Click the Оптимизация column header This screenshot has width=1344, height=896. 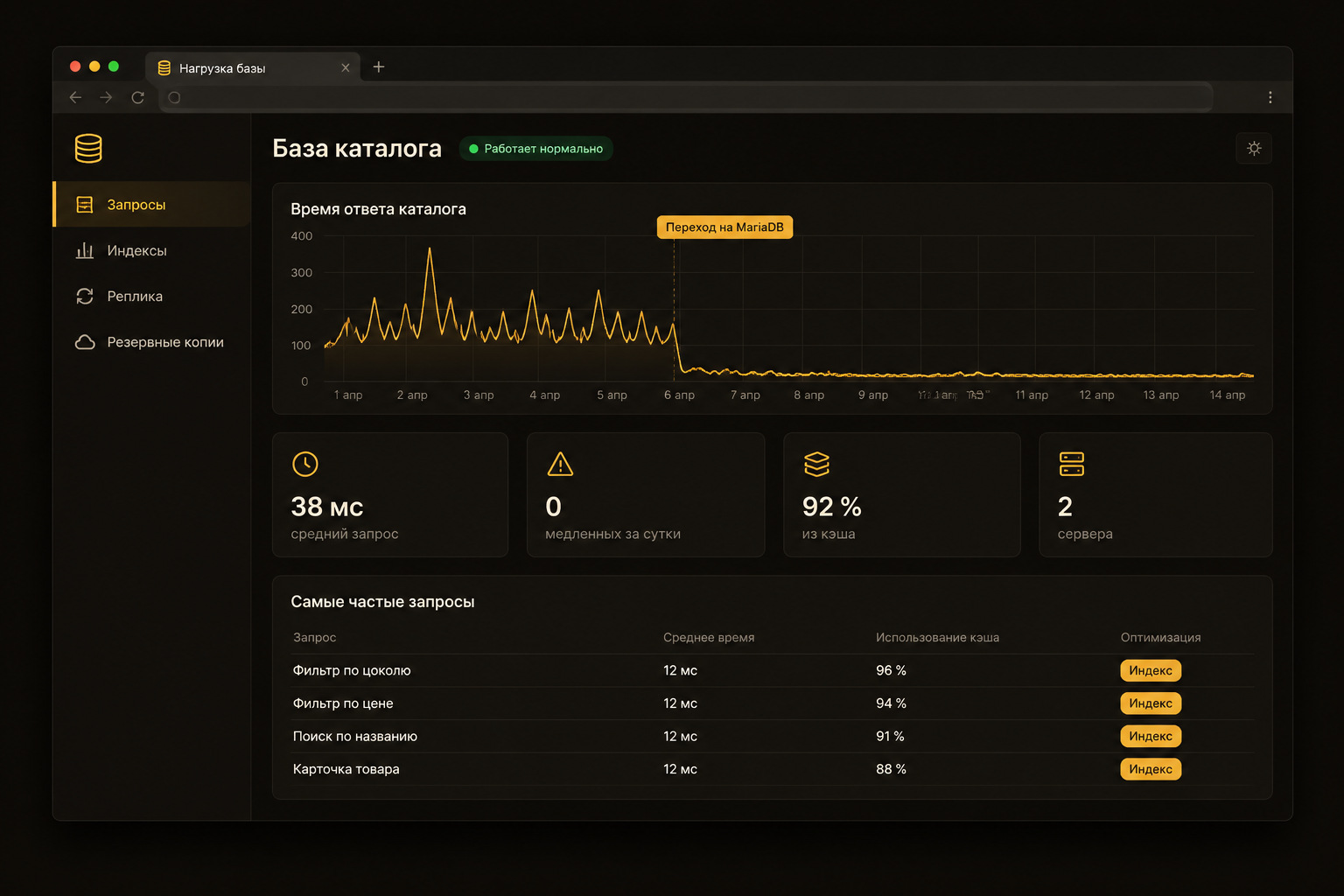coord(1160,638)
